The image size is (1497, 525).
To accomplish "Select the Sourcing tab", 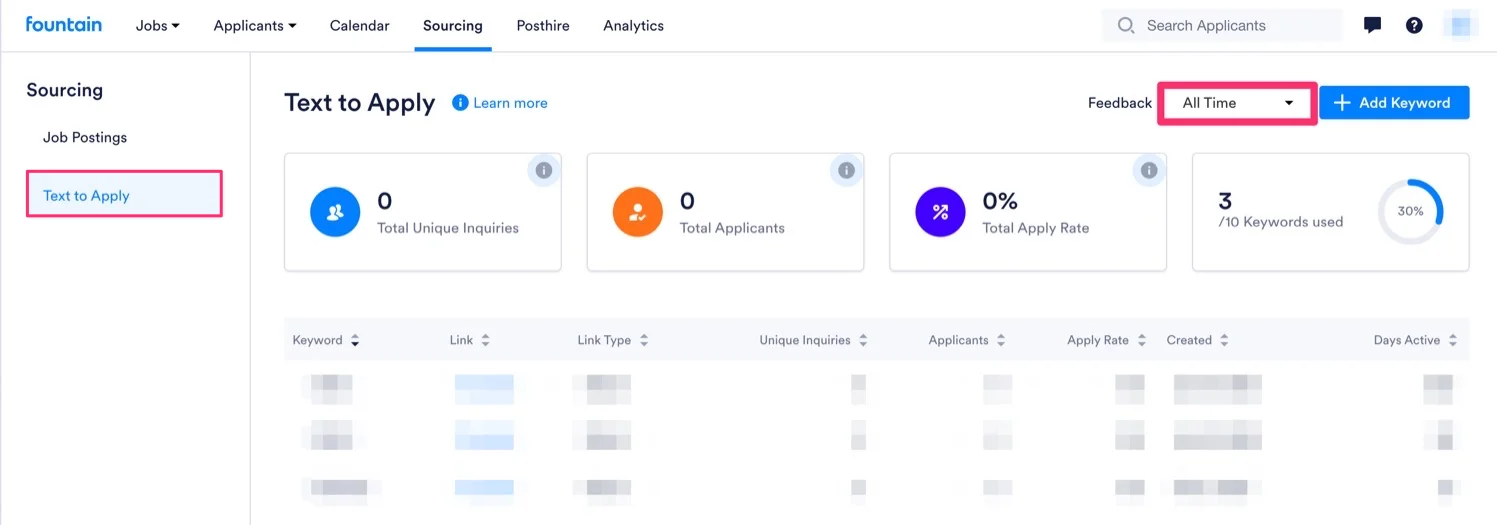I will point(453,26).
